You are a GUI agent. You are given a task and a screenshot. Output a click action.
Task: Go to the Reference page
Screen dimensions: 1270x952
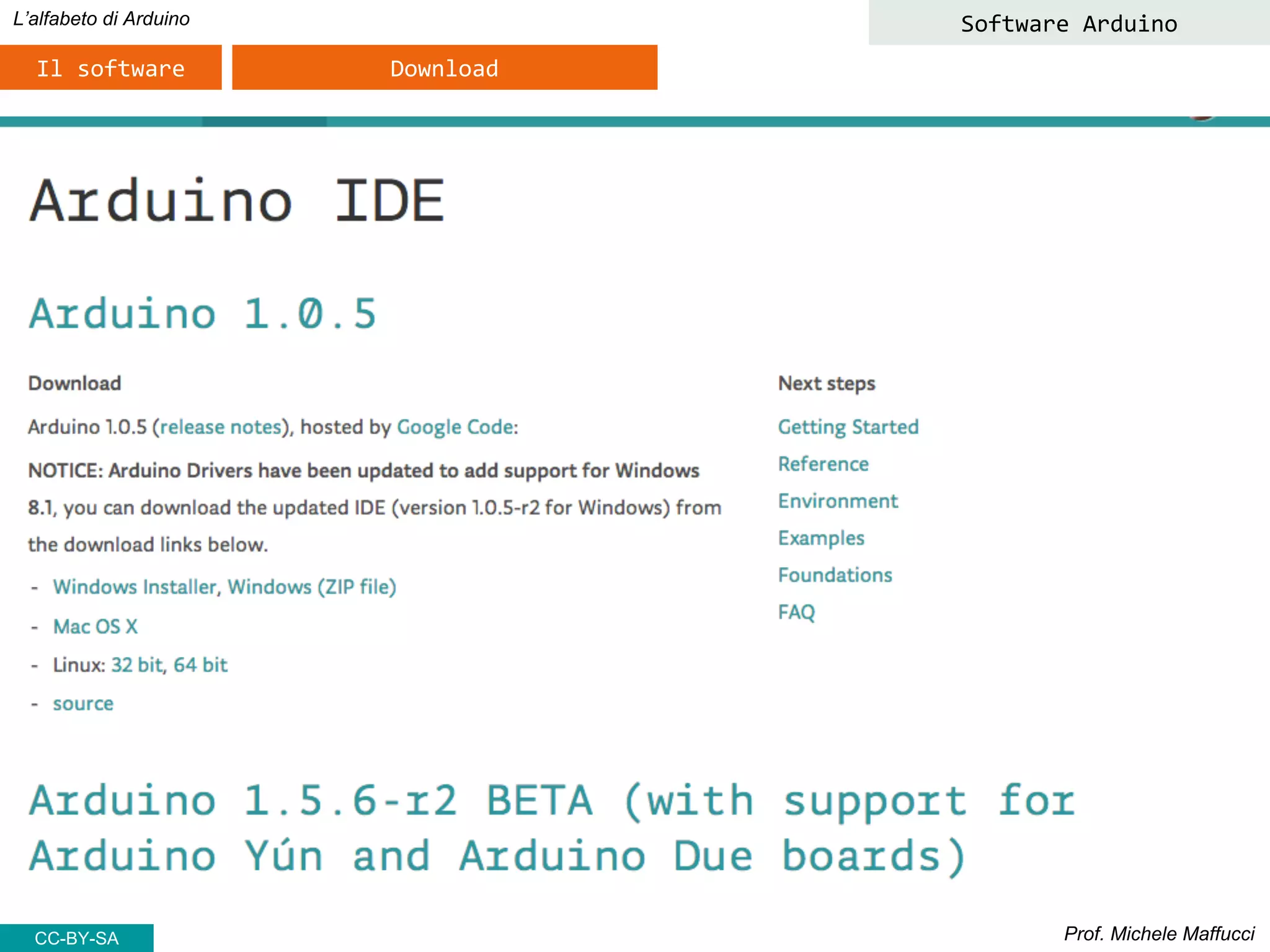coord(824,464)
